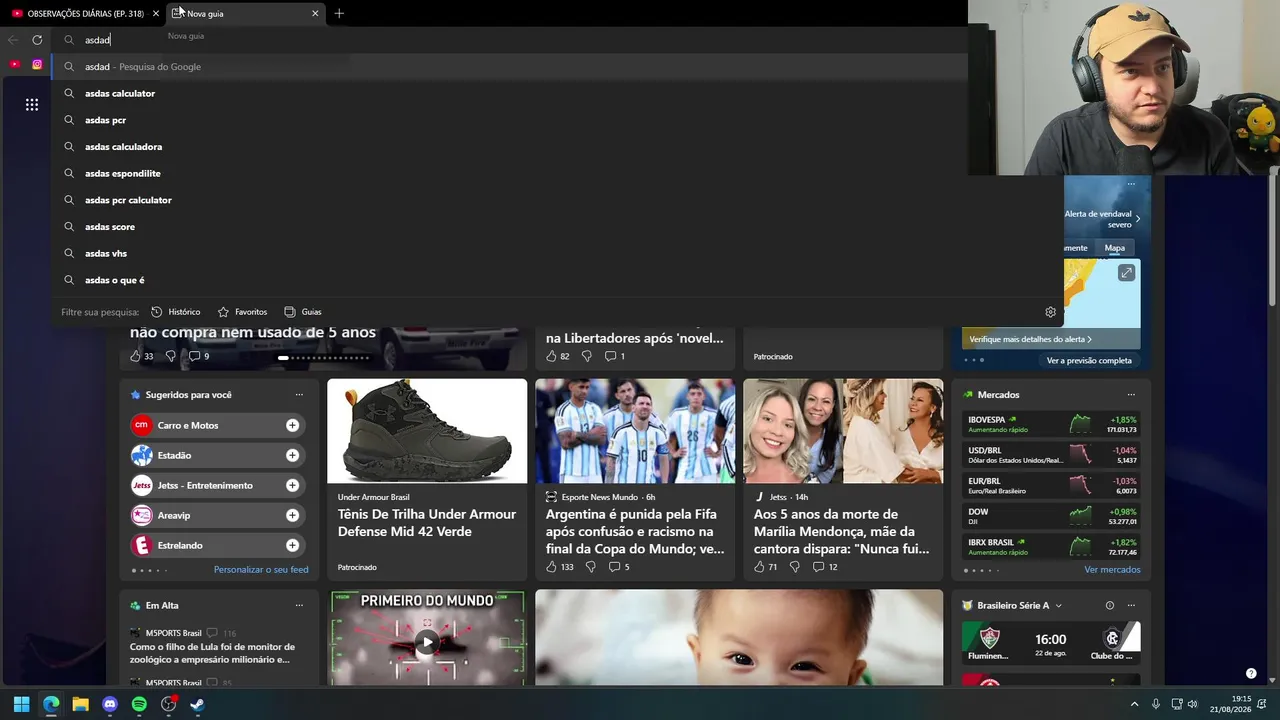
Task: Open the Tênis De Trilha Under Armour ad
Action: click(427, 479)
